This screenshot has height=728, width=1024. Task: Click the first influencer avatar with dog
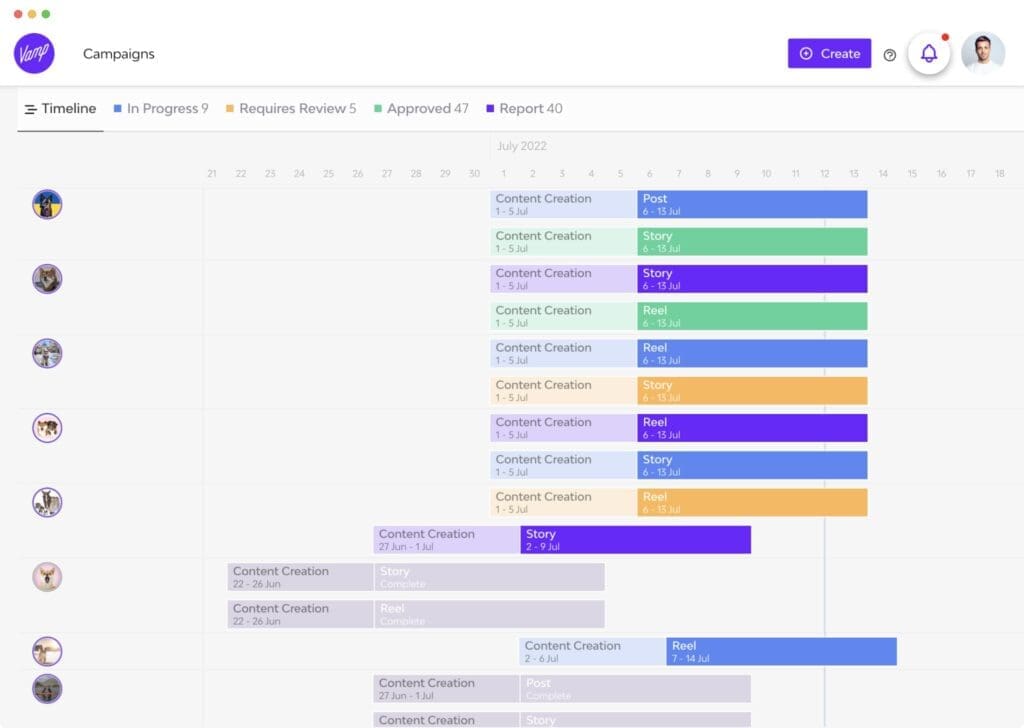pyautogui.click(x=47, y=204)
